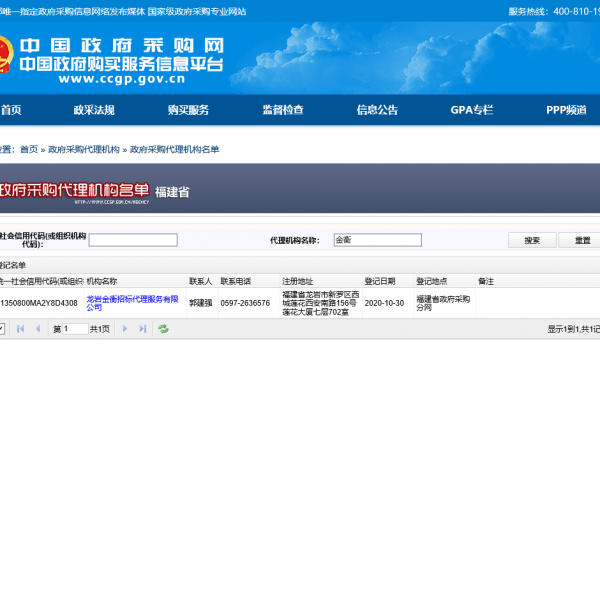Click 政府采购代理机构名单 breadcrumb link
Screen dimensions: 600x600
coord(174,149)
